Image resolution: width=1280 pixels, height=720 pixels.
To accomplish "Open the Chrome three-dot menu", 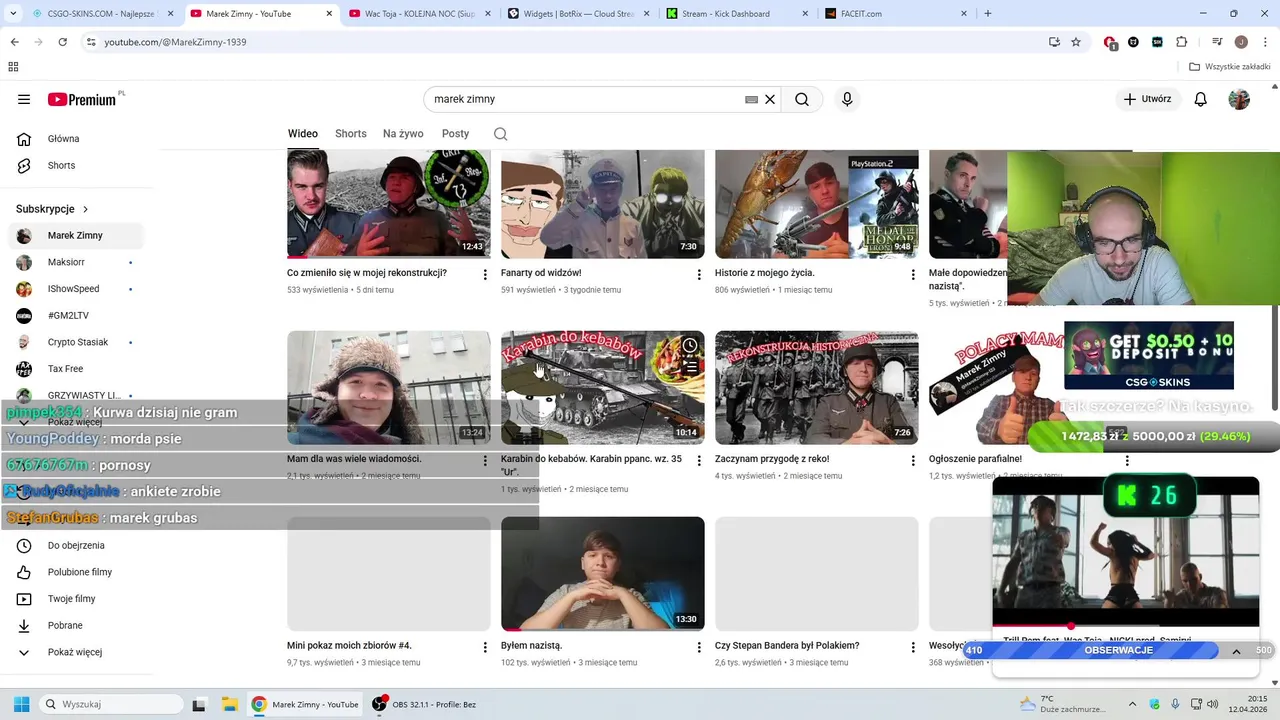I will (1264, 42).
